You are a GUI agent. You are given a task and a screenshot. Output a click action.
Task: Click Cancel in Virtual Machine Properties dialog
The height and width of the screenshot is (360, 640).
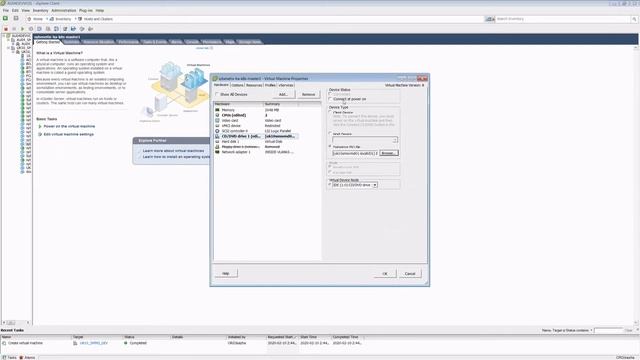coord(410,274)
